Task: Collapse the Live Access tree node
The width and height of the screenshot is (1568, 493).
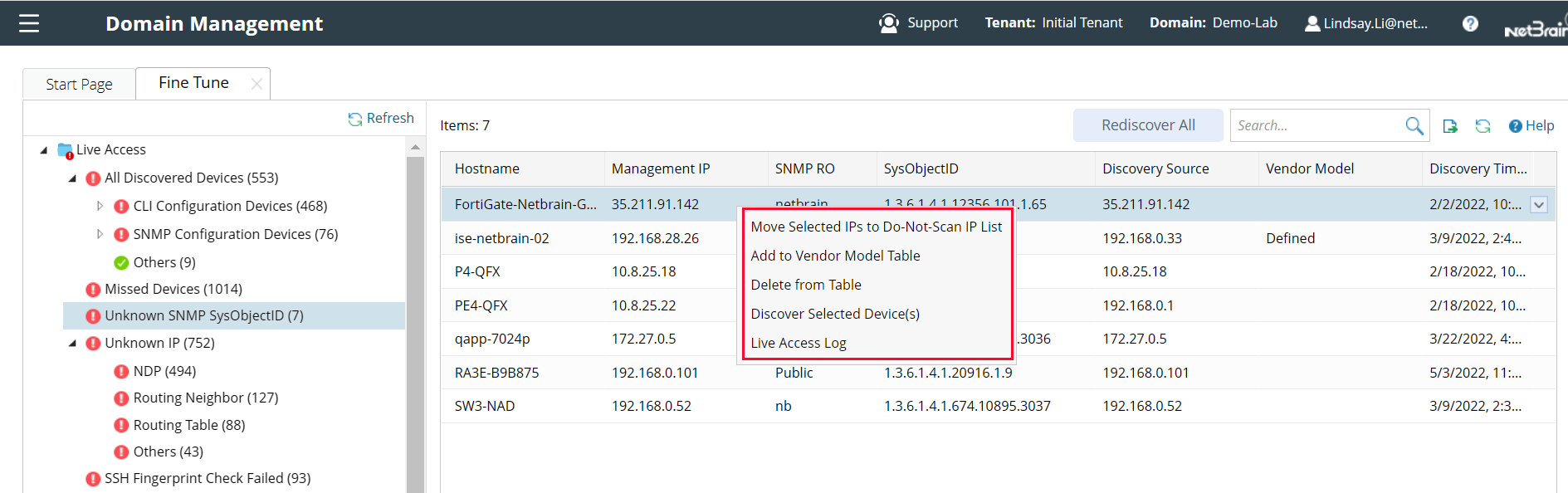Action: point(44,150)
